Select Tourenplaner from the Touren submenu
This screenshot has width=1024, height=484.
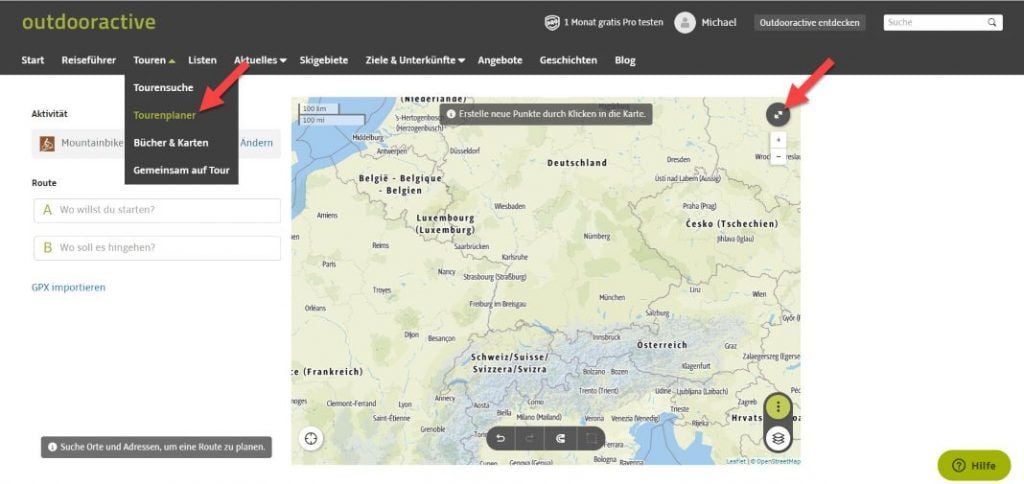coord(165,115)
